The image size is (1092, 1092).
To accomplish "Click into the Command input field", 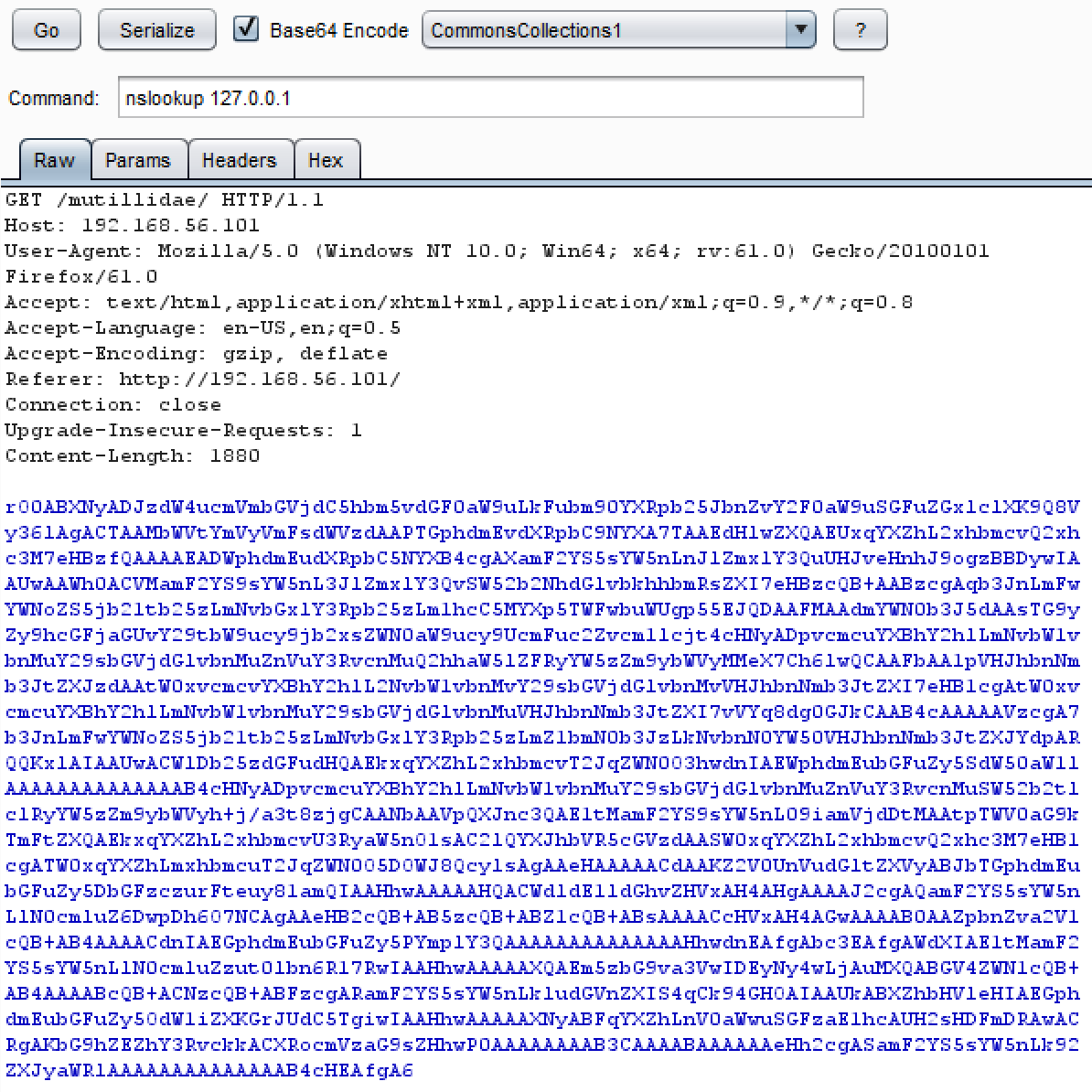I will 491,98.
